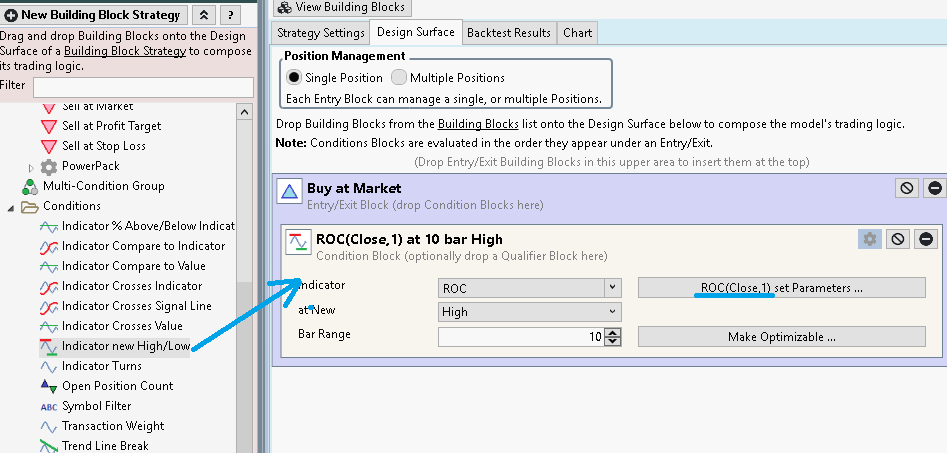947x453 pixels.
Task: Expand the PowerPack tree node
Action: tap(32, 166)
